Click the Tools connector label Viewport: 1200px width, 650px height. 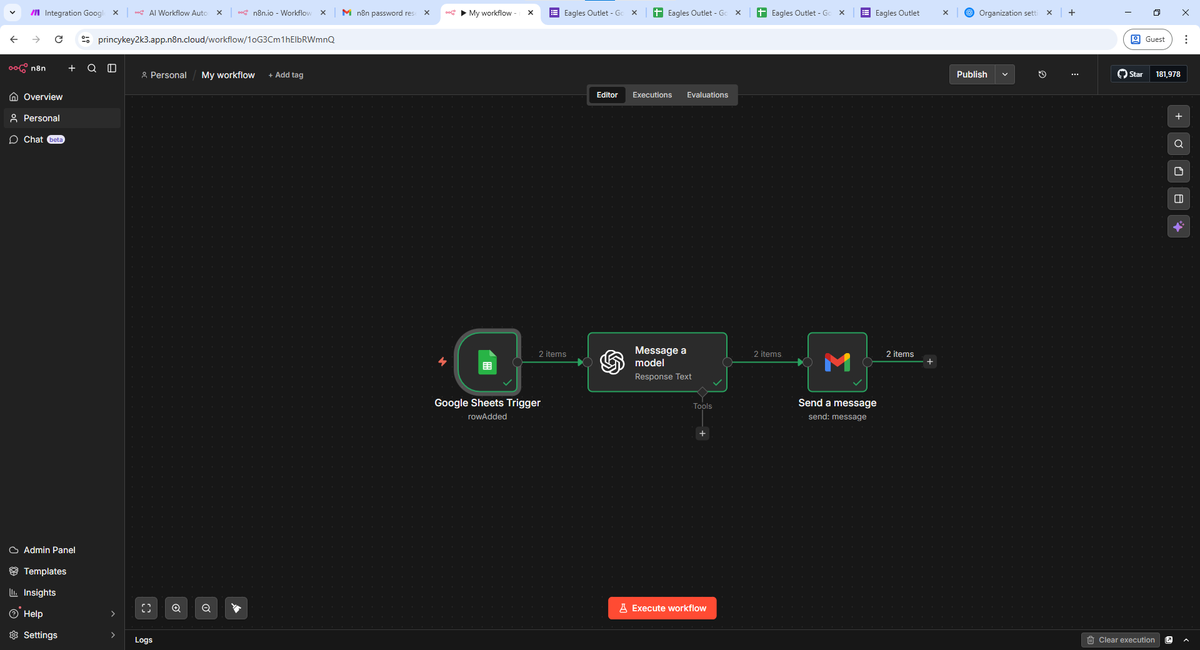click(702, 406)
